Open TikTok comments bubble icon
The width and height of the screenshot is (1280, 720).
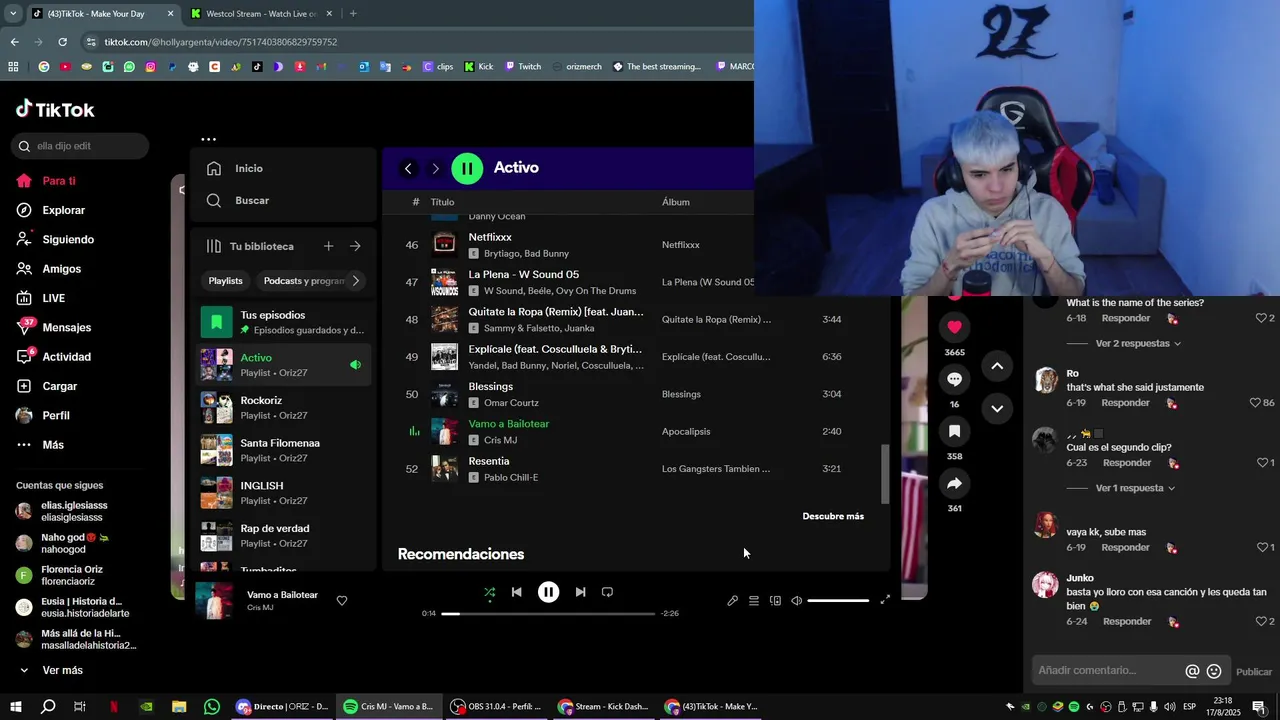point(954,379)
